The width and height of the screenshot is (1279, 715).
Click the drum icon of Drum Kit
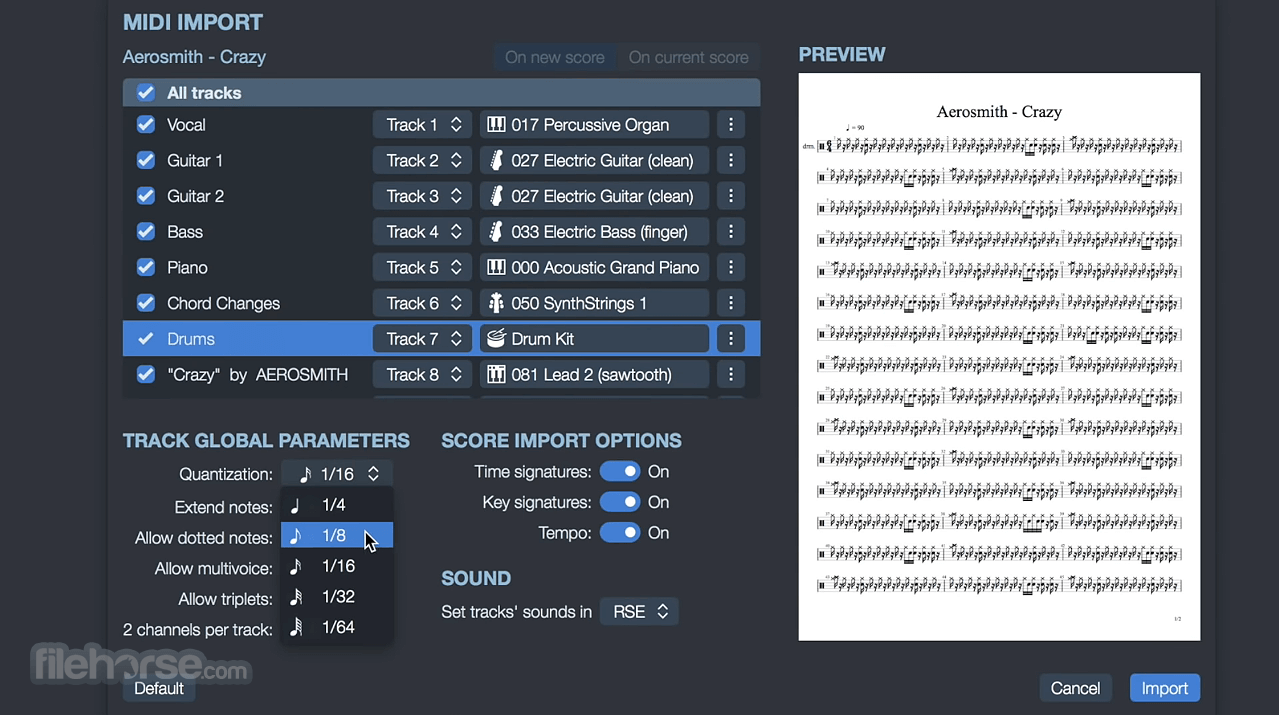coord(496,339)
